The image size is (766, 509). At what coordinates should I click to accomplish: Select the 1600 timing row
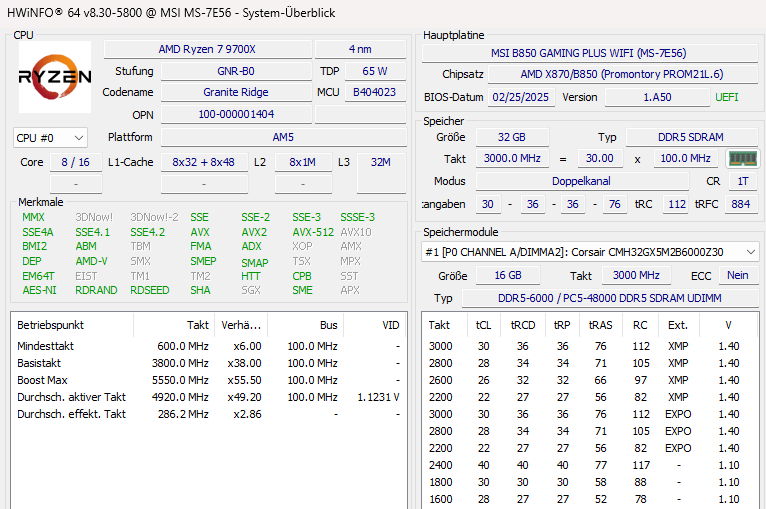591,500
